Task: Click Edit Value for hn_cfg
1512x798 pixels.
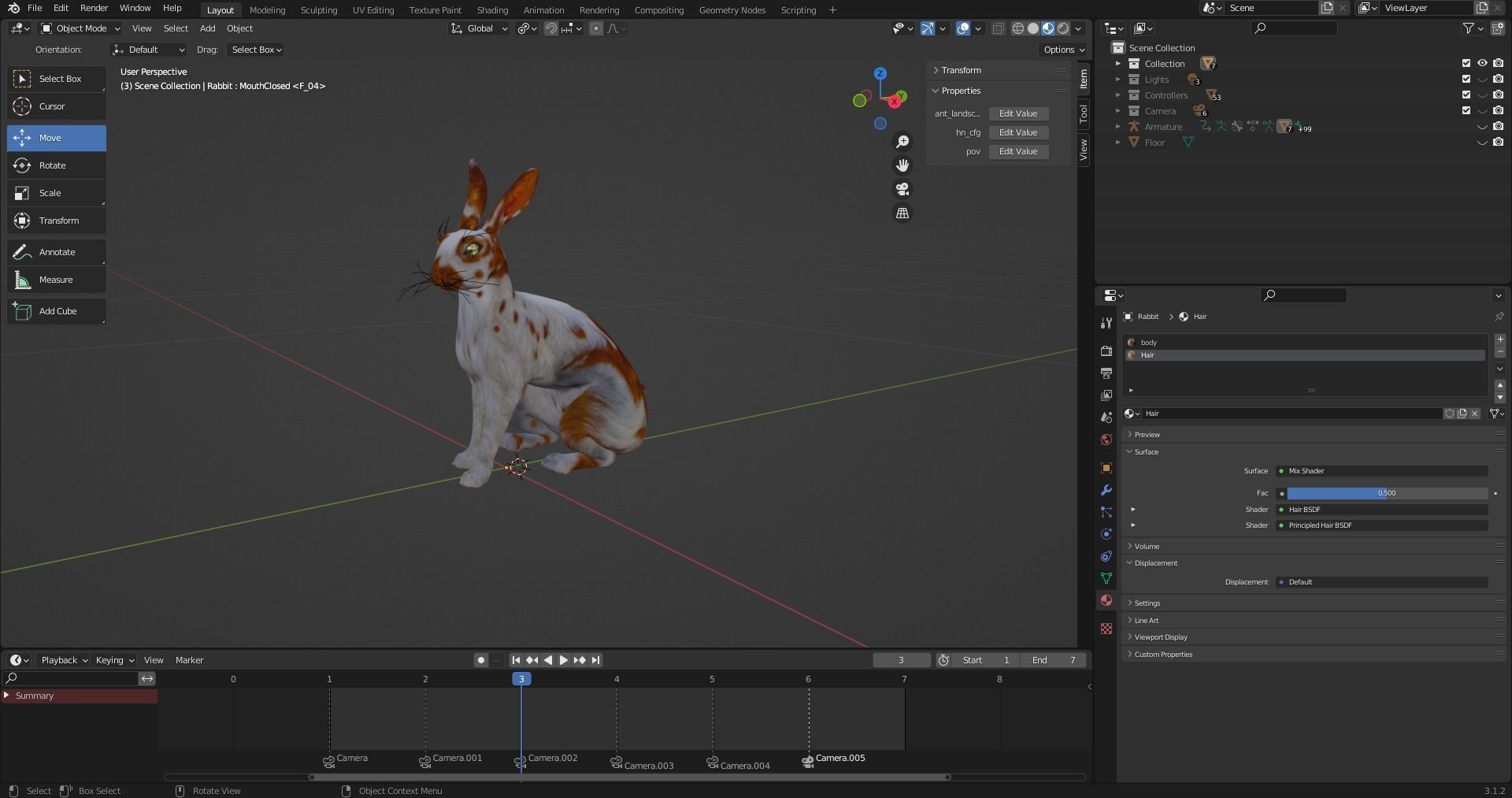Action: tap(1017, 132)
